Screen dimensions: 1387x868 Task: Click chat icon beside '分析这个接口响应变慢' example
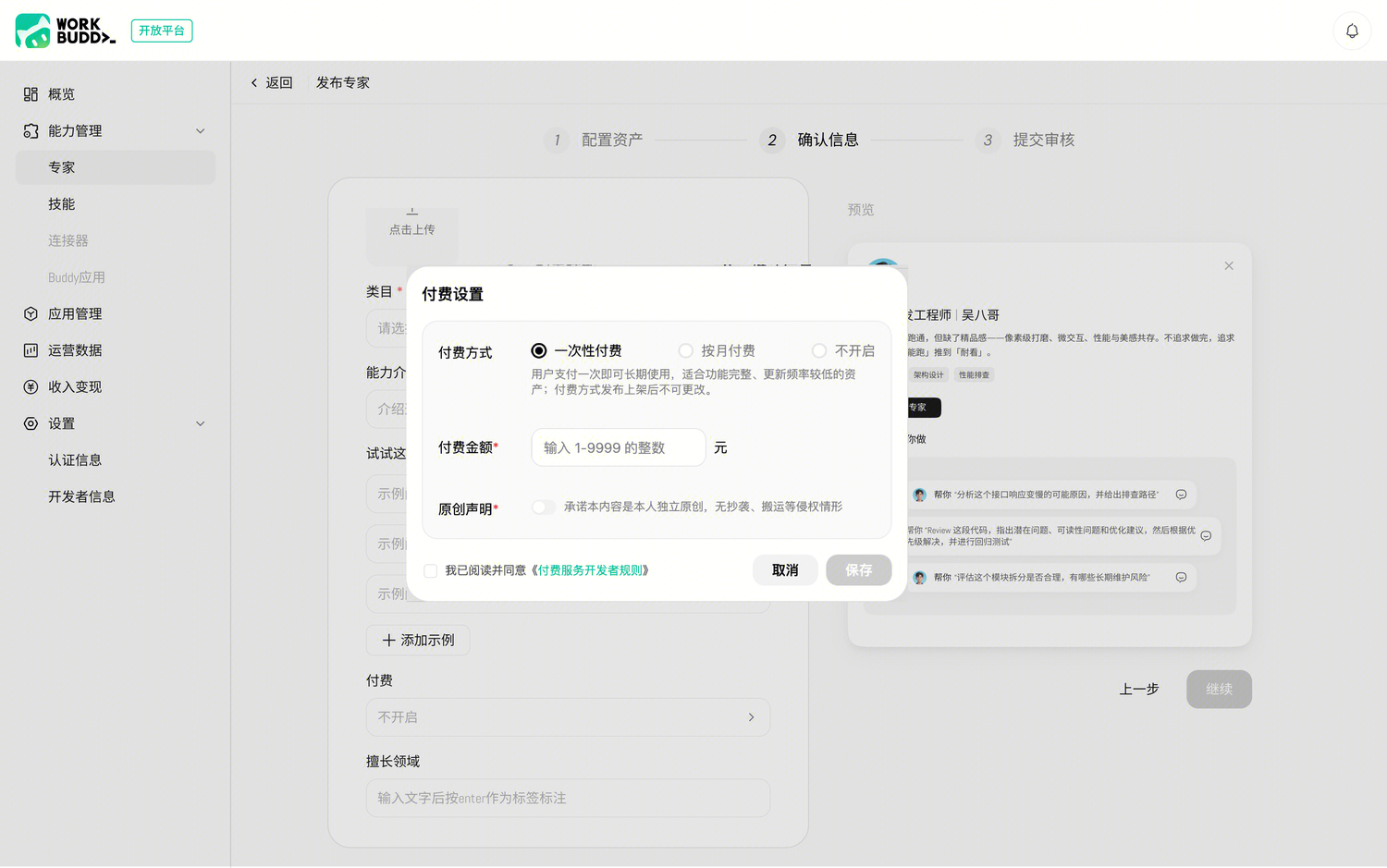click(x=1181, y=495)
